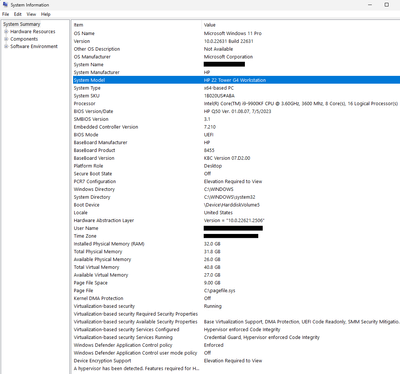
Task: Select the Locale row
Action: 236,213
